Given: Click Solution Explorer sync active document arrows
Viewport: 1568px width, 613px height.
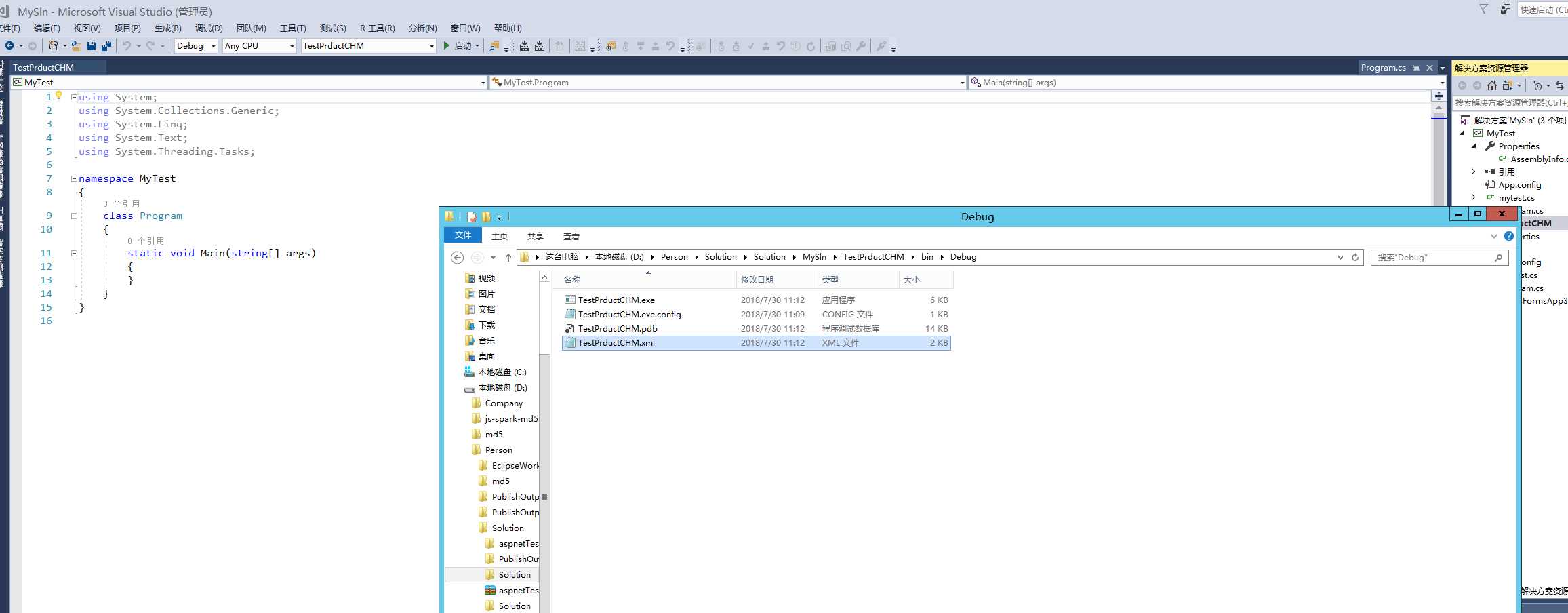Looking at the screenshot, I should [1560, 85].
